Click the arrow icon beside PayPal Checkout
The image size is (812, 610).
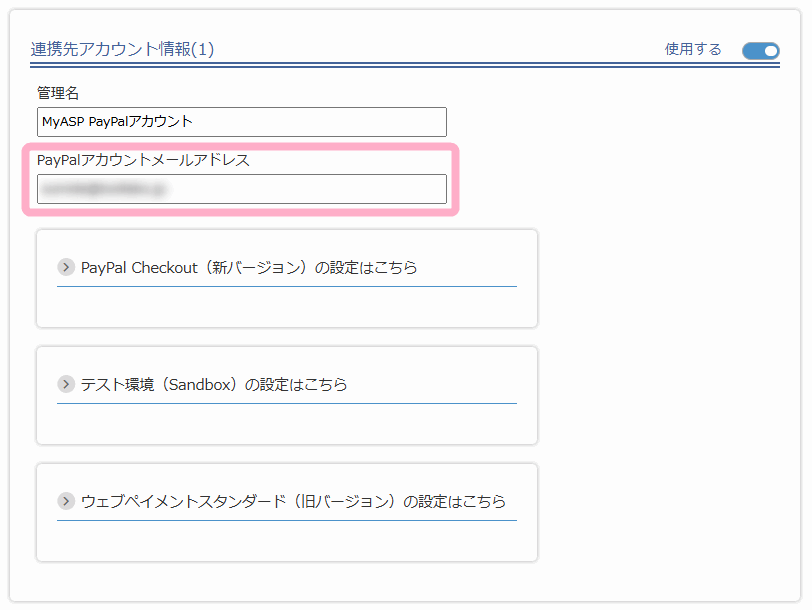[x=67, y=267]
